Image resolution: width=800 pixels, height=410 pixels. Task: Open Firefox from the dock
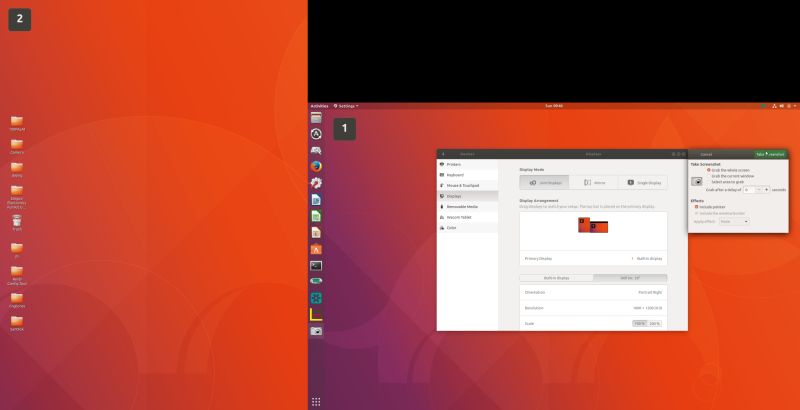[x=316, y=167]
